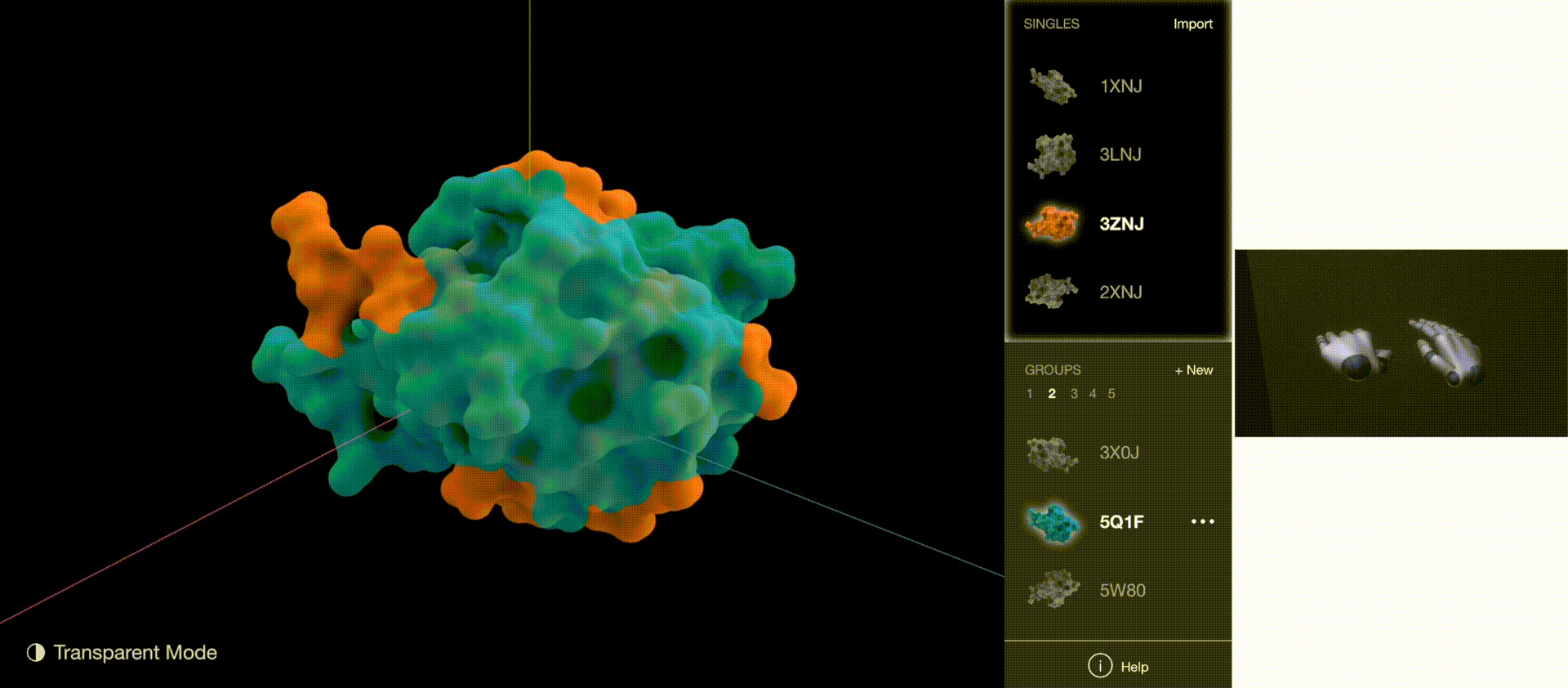Screen dimensions: 1568x688
Task: Switch to group page 4
Action: [x=1093, y=394]
